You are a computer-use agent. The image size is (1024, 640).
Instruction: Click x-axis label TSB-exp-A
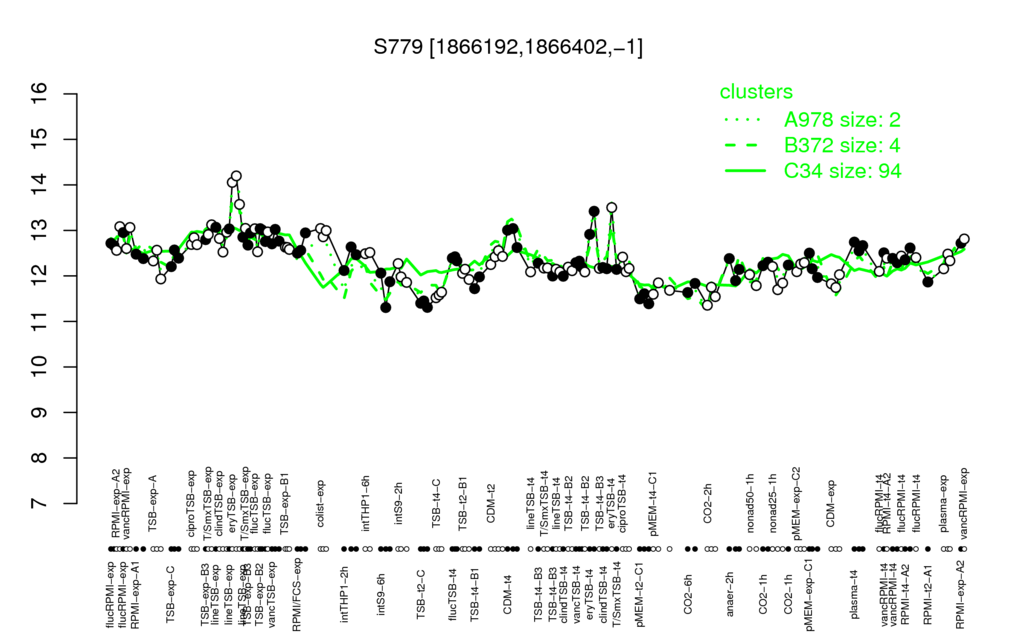click(153, 503)
